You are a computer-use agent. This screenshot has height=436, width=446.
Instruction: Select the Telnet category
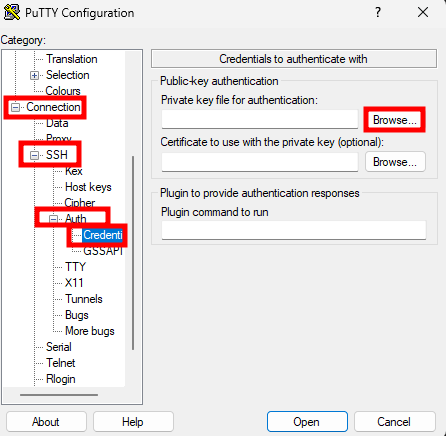click(x=61, y=363)
